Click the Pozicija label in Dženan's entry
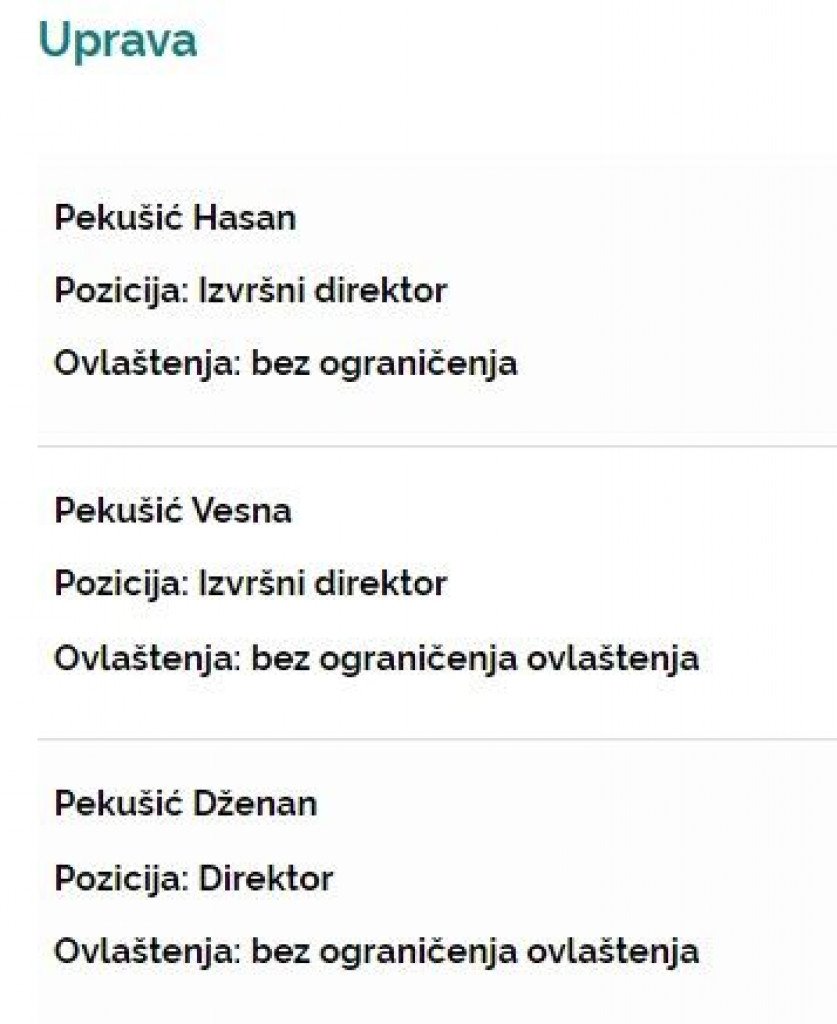Screen dimensions: 837x1024 [x=121, y=879]
